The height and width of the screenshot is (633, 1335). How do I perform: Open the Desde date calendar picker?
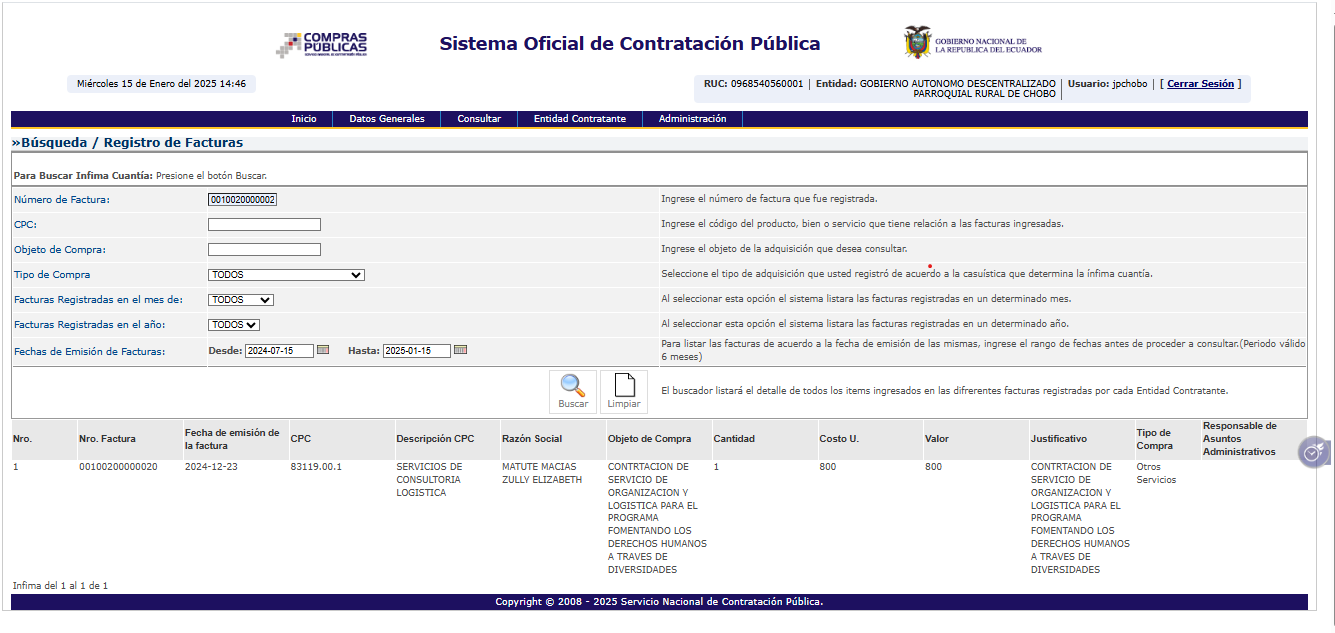(x=323, y=350)
